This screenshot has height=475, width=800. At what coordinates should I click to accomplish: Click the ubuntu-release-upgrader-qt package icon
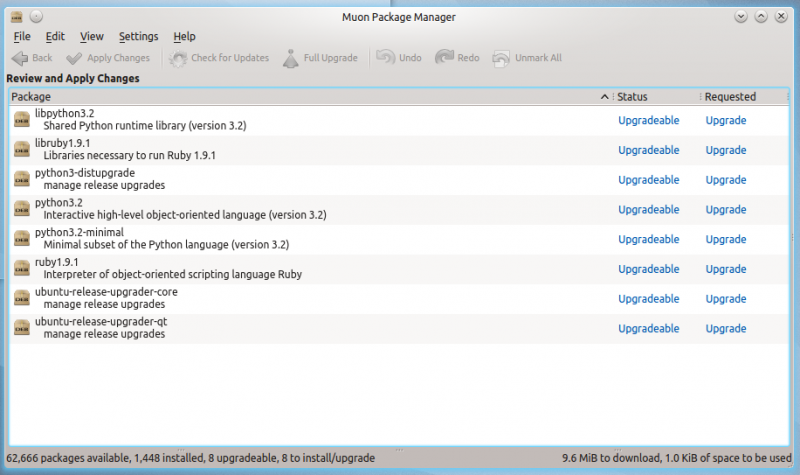(21, 328)
